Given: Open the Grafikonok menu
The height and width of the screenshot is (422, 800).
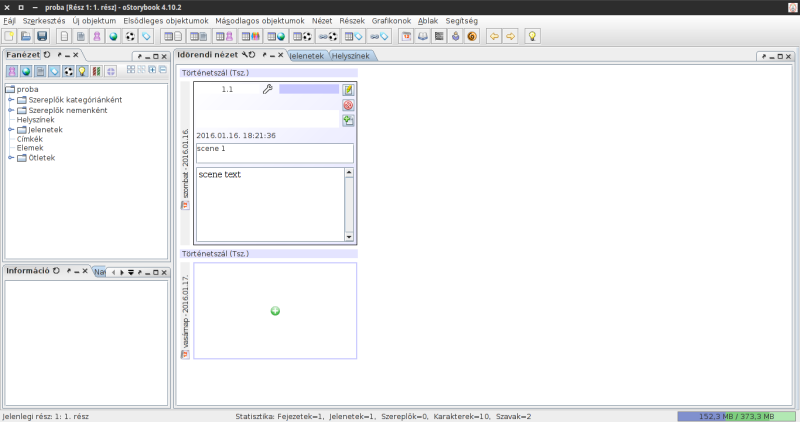Looking at the screenshot, I should 391,21.
